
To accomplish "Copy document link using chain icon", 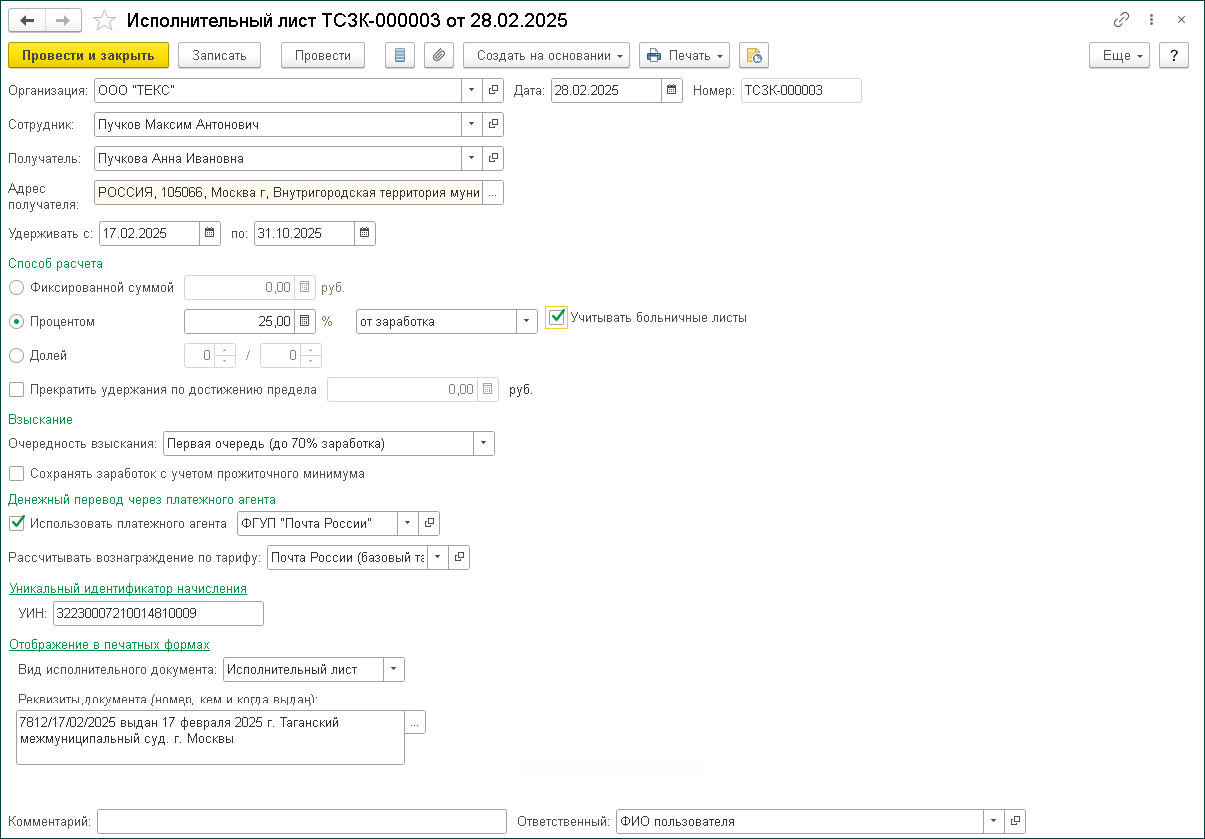I will click(x=1122, y=20).
